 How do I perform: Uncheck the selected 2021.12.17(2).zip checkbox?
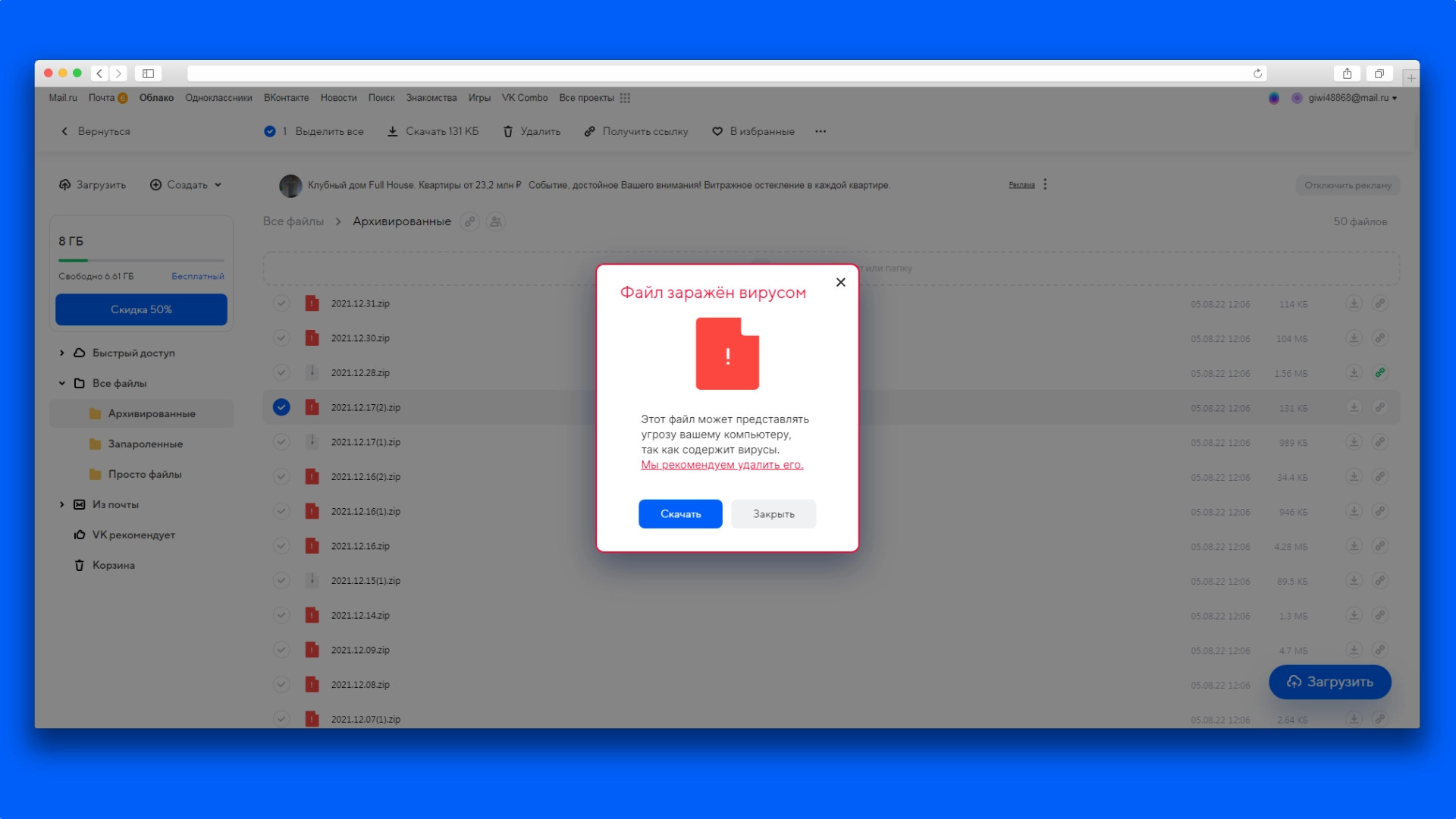[x=281, y=407]
